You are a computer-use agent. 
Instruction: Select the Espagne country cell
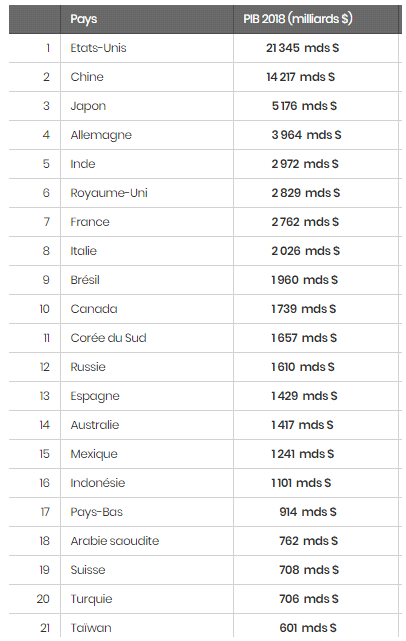95,397
